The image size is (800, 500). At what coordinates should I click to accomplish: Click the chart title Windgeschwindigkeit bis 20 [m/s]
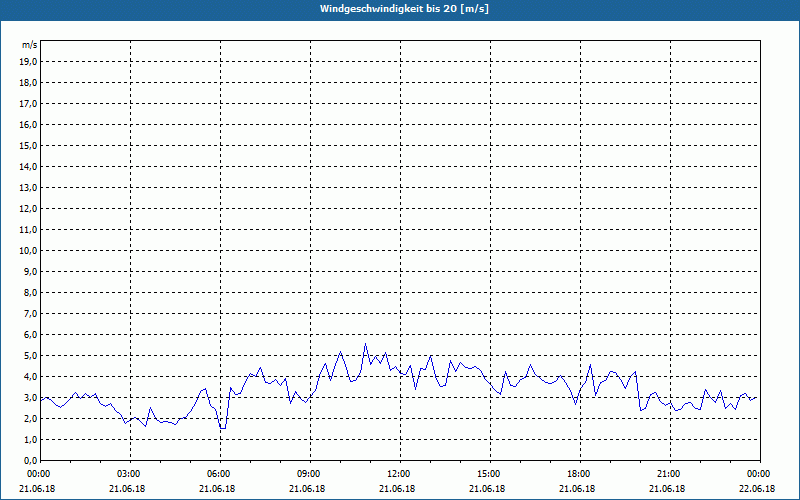coord(404,9)
